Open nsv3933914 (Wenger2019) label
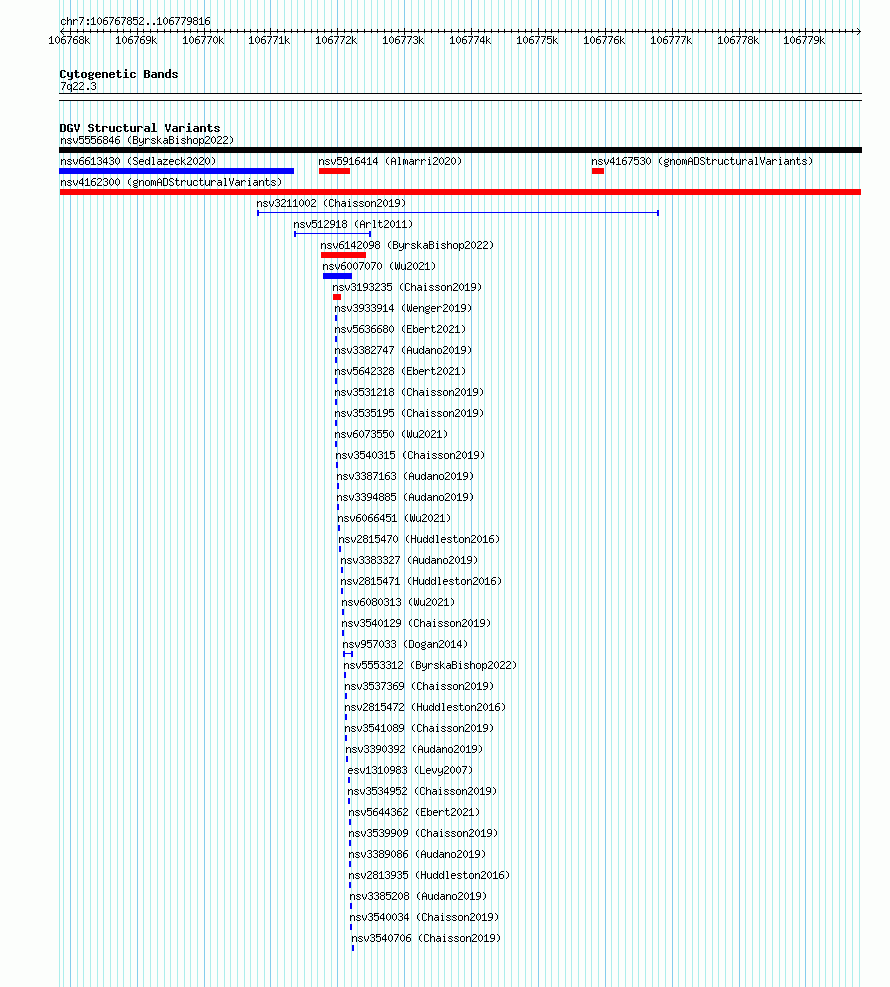Image resolution: width=890 pixels, height=987 pixels. (403, 308)
